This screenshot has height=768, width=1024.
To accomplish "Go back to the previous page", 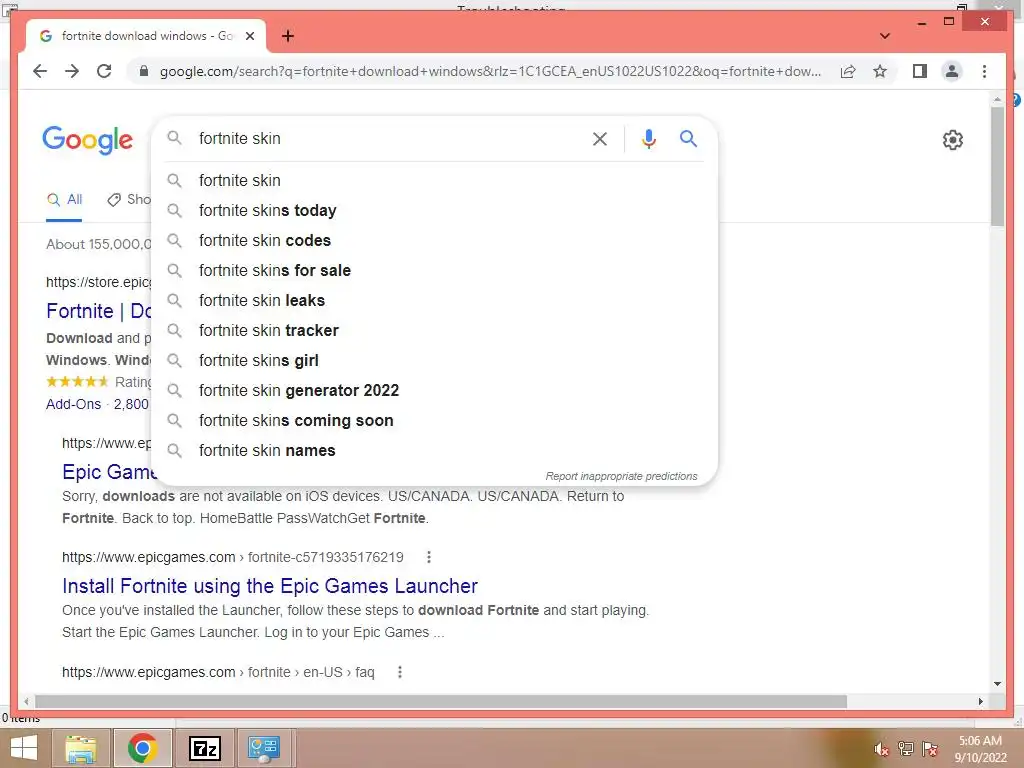I will click(40, 71).
